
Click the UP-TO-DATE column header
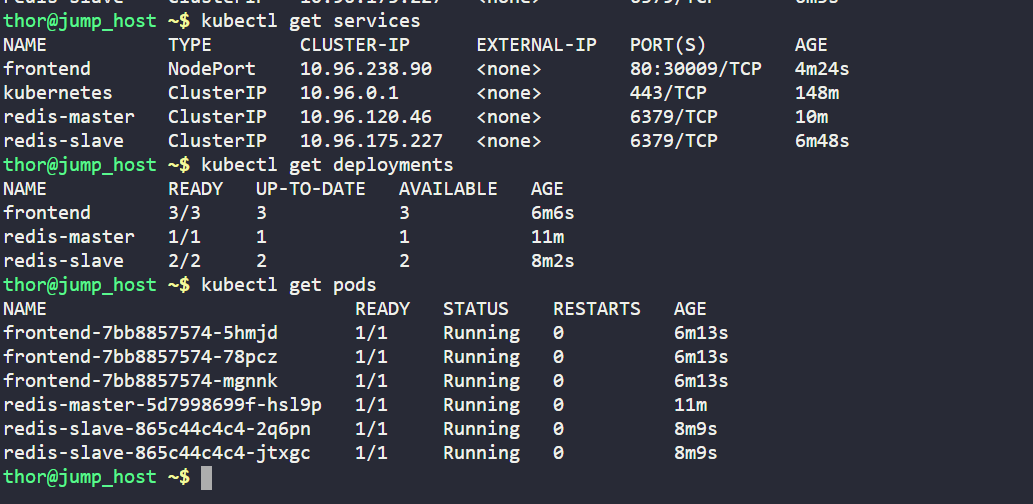310,189
